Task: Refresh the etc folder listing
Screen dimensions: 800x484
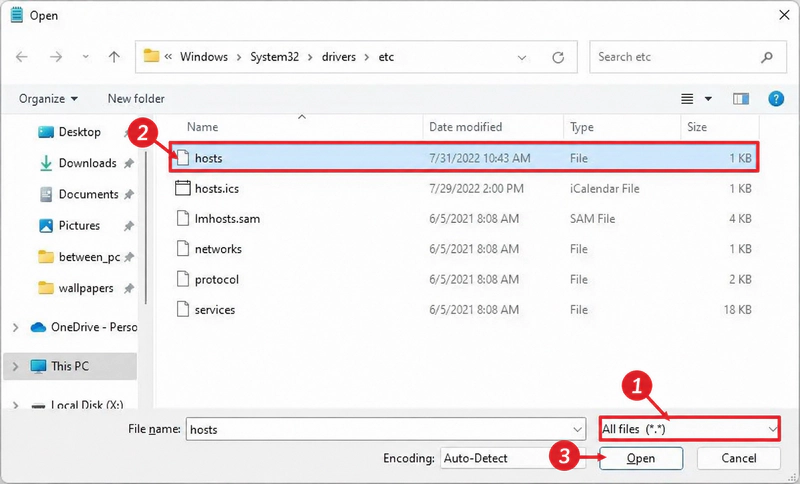Action: 558,57
